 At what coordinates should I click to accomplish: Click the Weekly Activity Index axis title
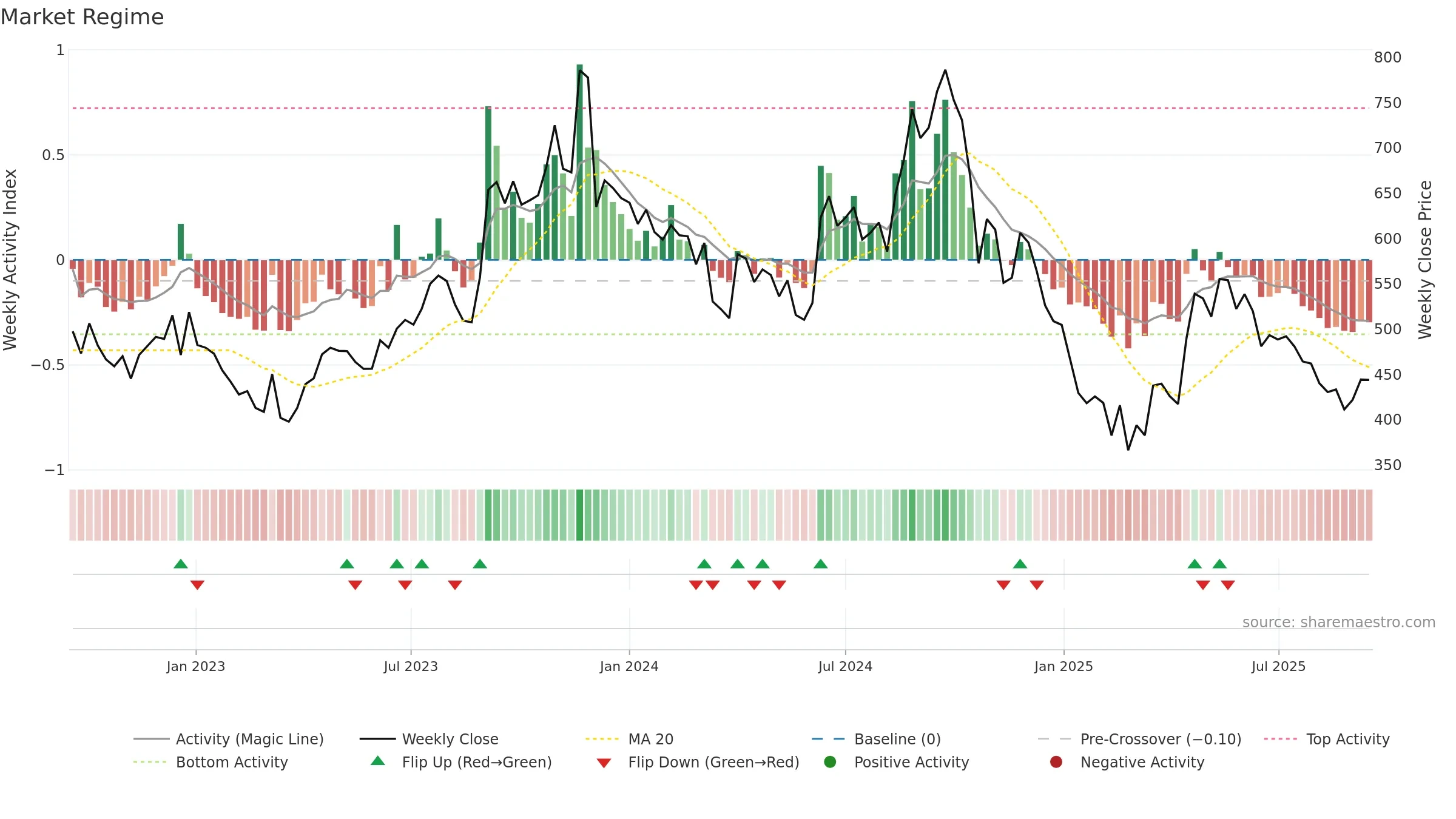pyautogui.click(x=10, y=260)
